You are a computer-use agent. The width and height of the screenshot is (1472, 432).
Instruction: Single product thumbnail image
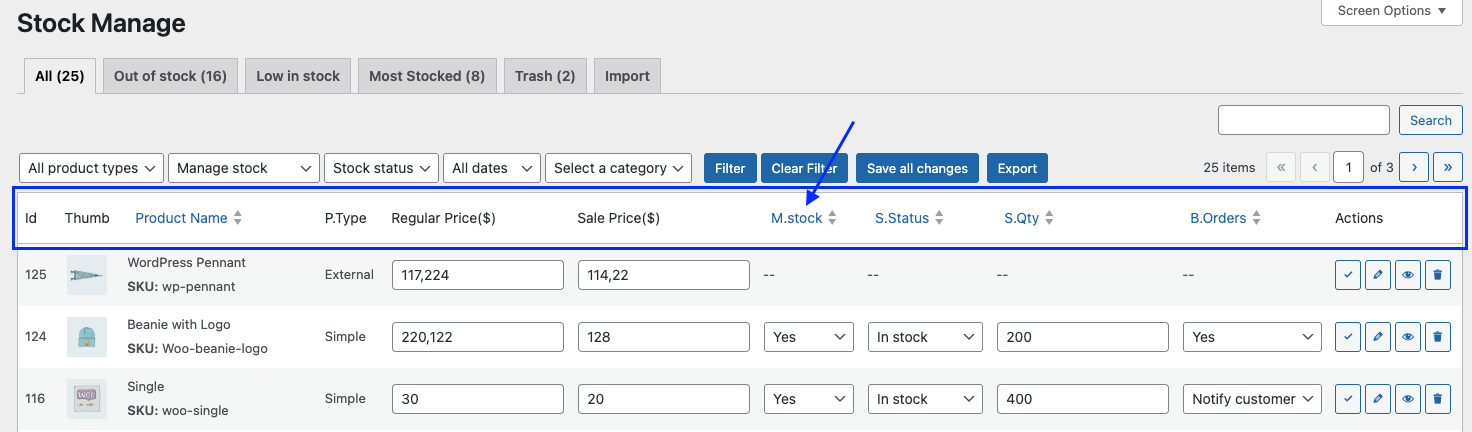pyautogui.click(x=87, y=399)
